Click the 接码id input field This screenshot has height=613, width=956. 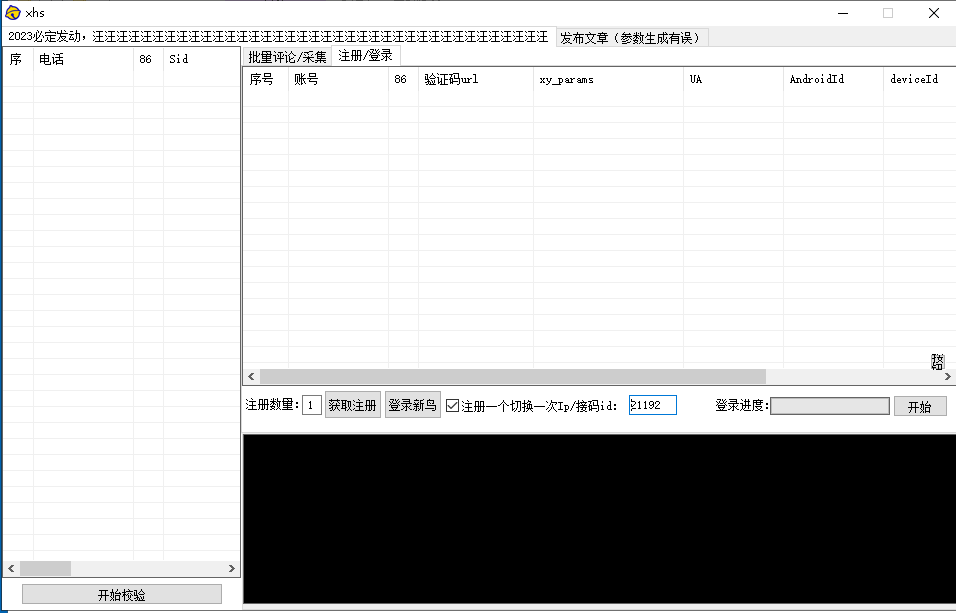point(652,405)
